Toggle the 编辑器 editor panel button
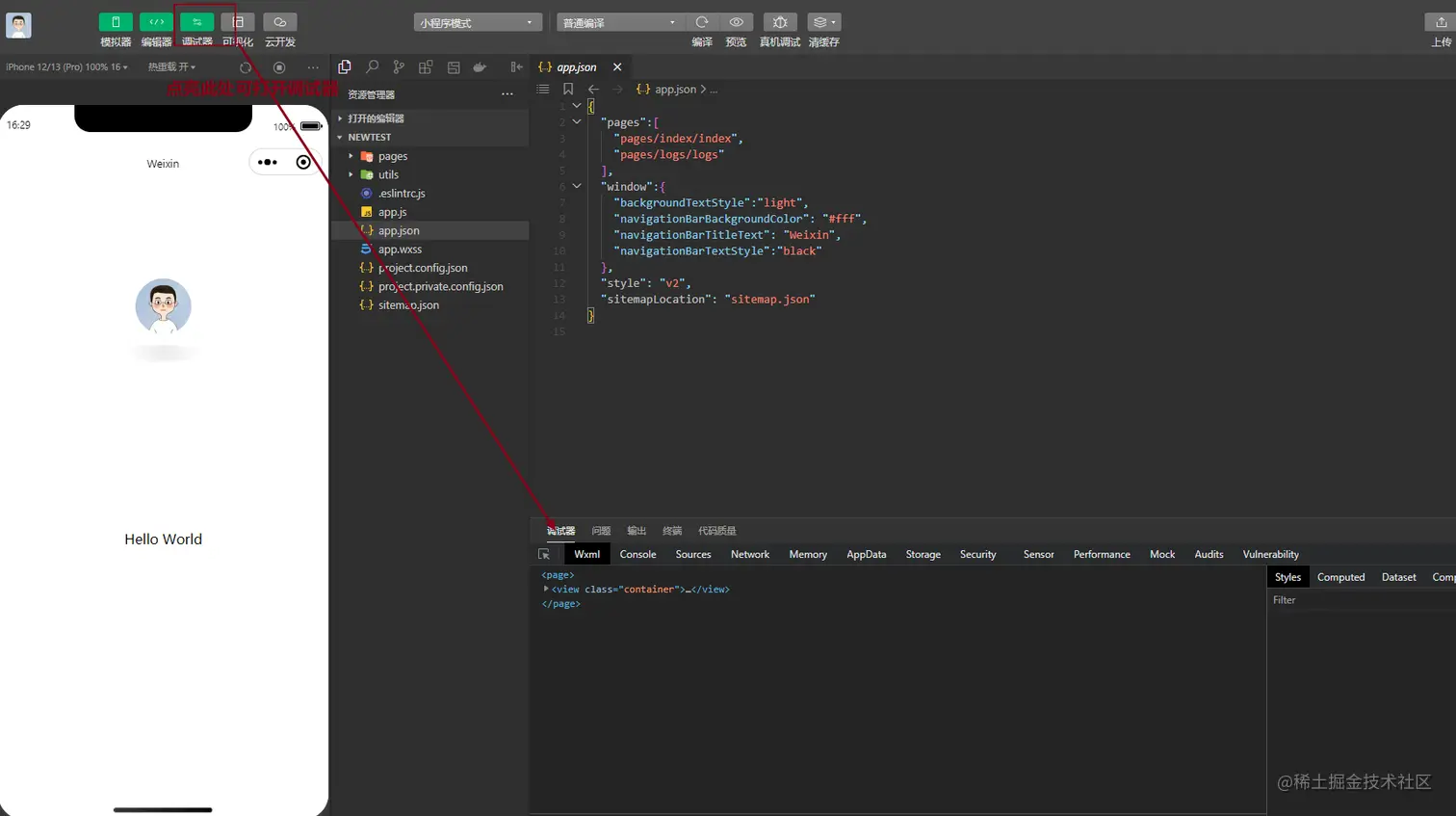The image size is (1456, 816). 156,22
